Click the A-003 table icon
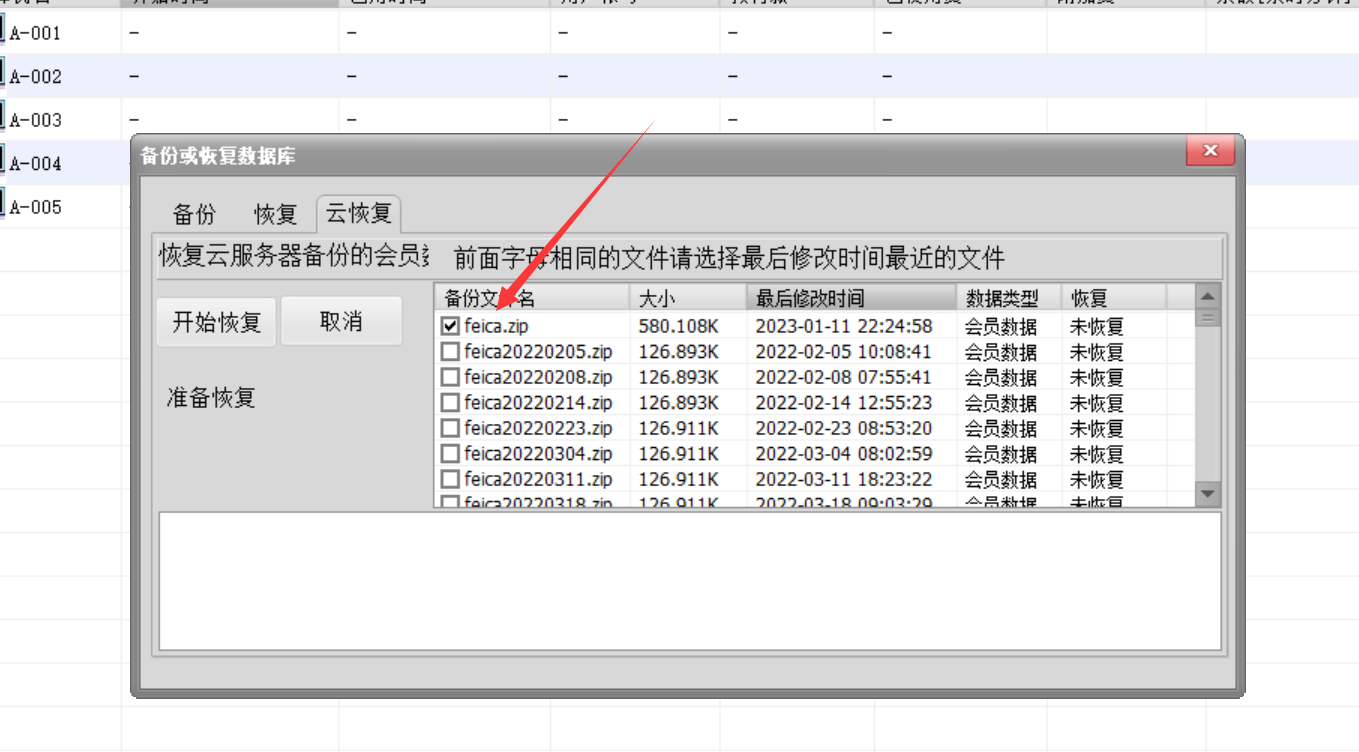 coord(3,118)
